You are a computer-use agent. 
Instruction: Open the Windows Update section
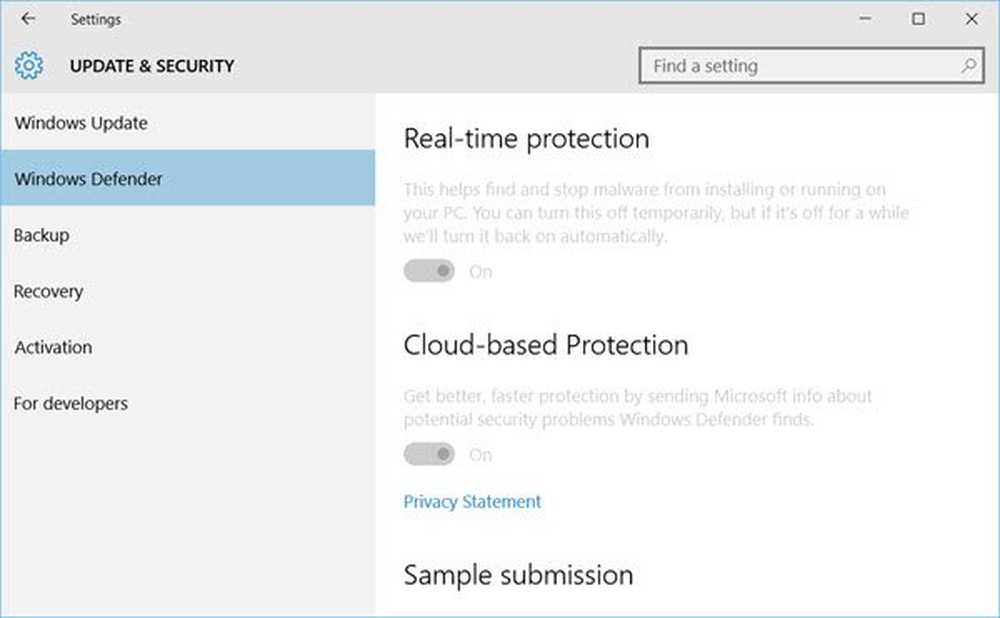point(81,123)
